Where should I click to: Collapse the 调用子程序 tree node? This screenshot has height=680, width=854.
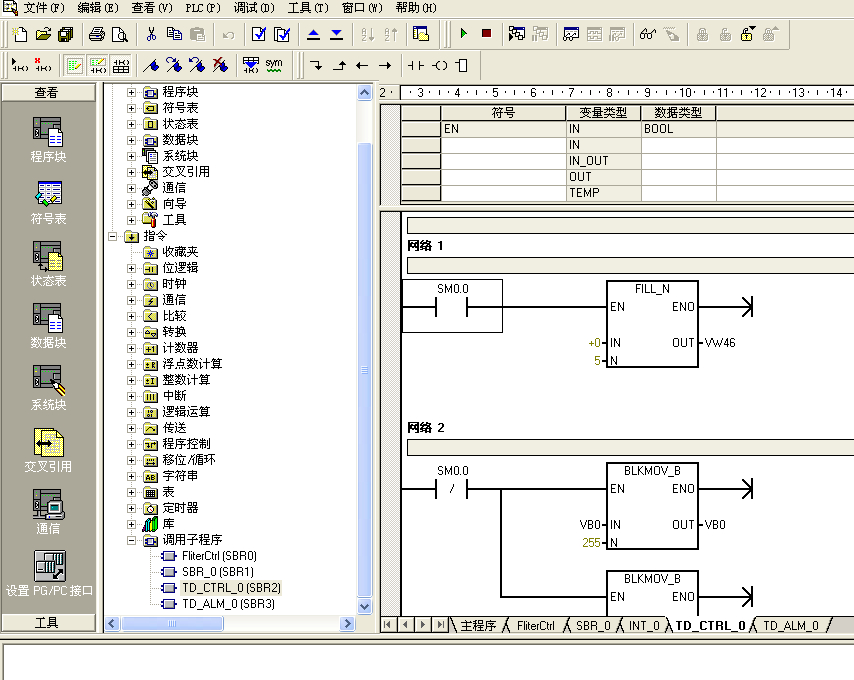click(x=132, y=540)
